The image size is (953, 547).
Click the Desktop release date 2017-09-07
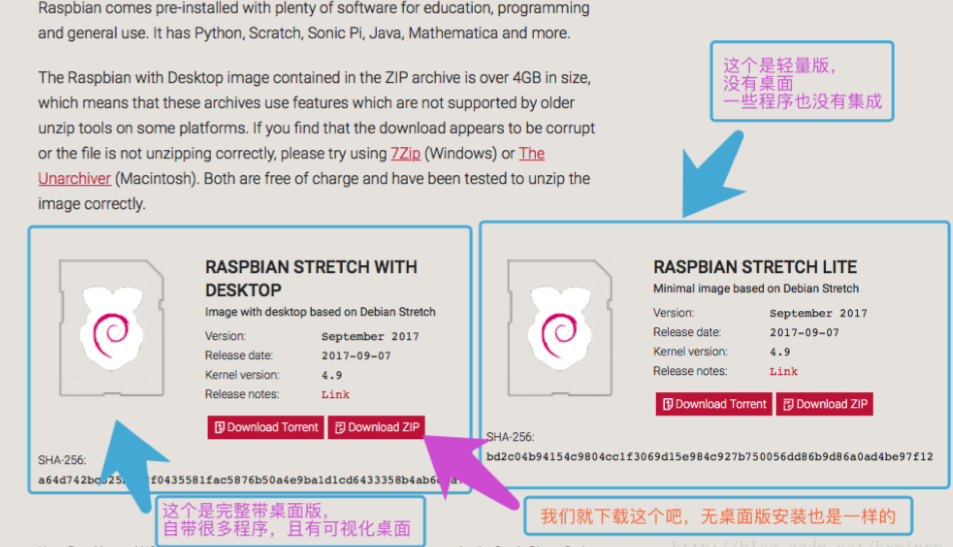[x=356, y=356]
